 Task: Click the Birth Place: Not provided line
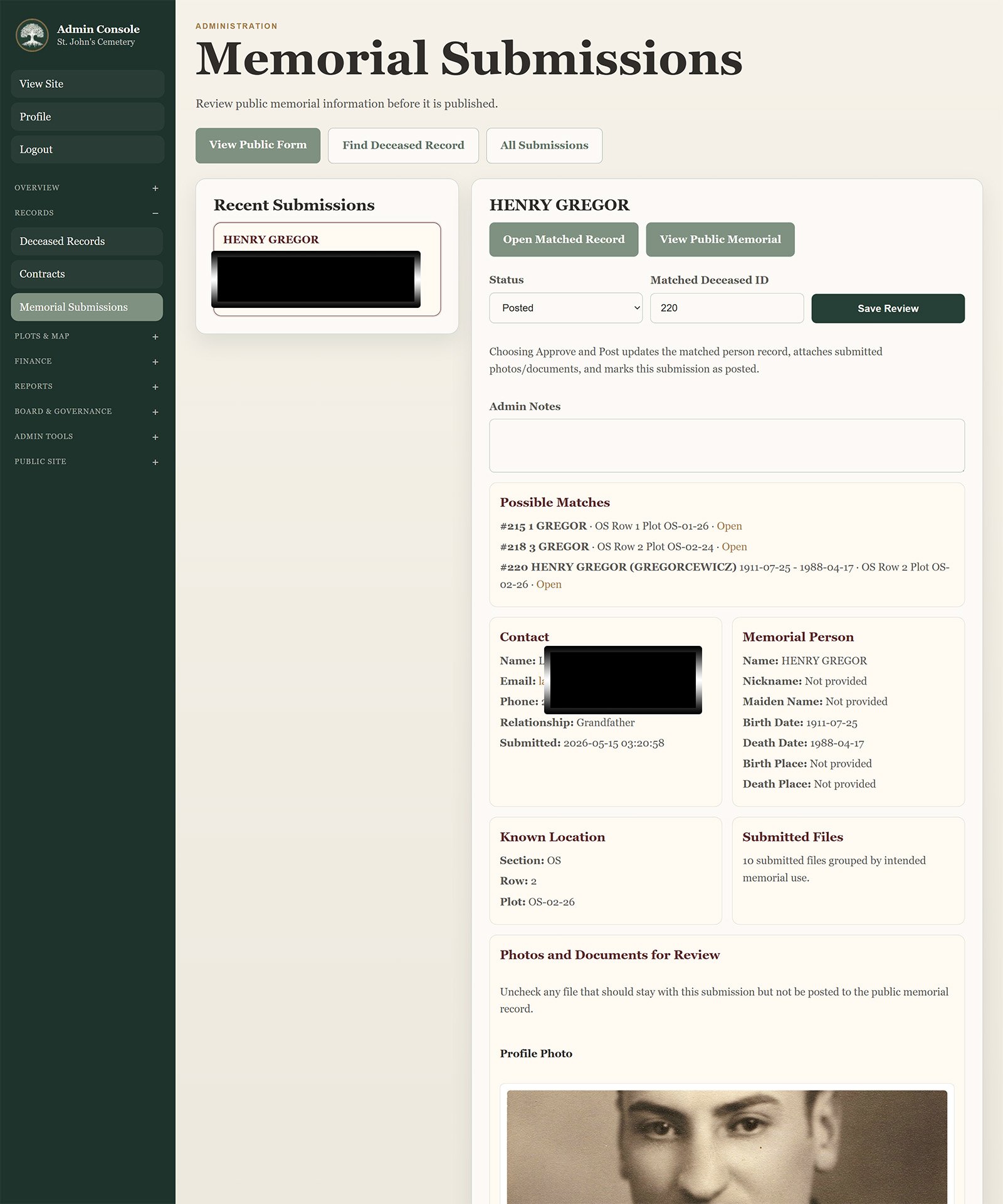807,764
